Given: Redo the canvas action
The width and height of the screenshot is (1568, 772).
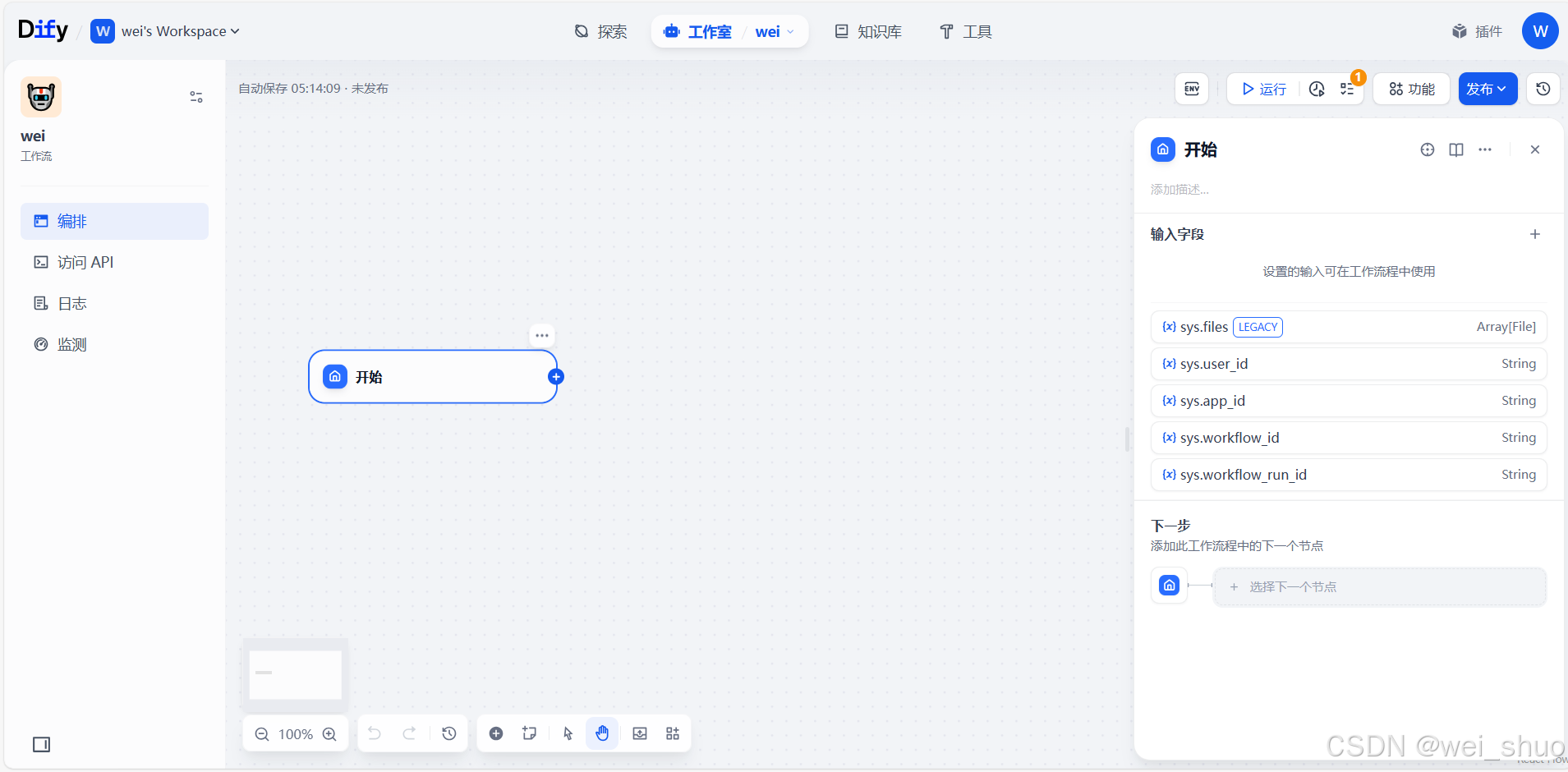Looking at the screenshot, I should [x=409, y=733].
